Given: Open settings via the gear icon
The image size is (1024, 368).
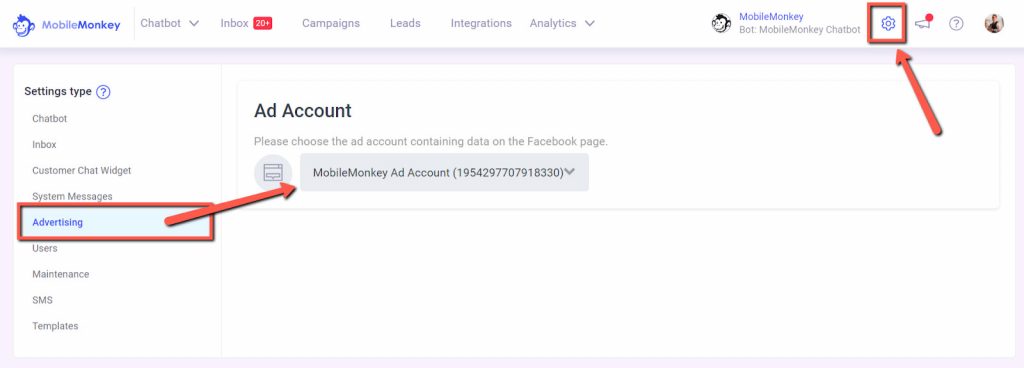Looking at the screenshot, I should tap(887, 23).
